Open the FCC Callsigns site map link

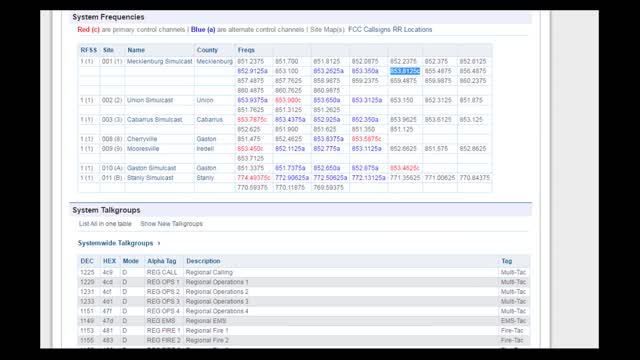click(369, 29)
